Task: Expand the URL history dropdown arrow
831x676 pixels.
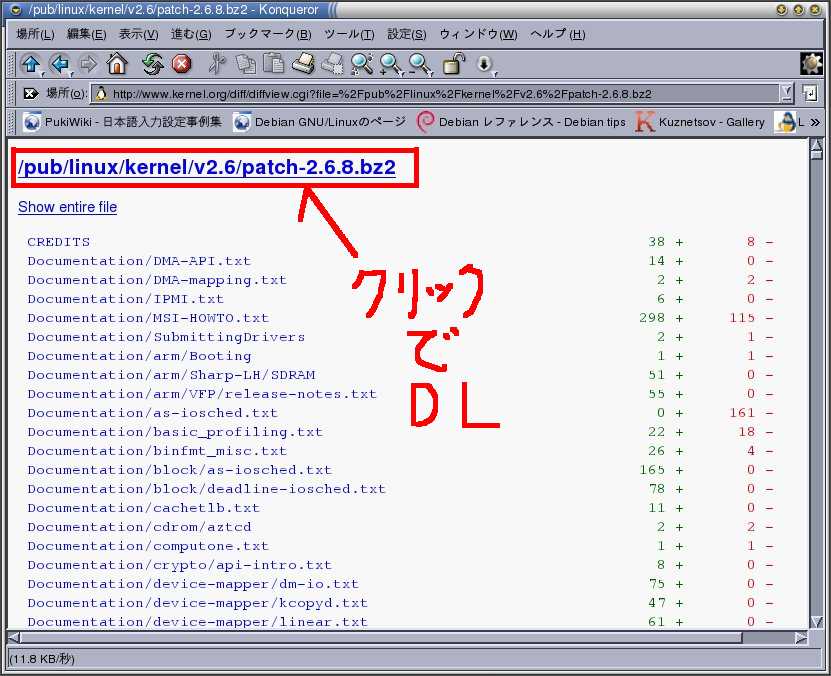Action: pos(786,94)
